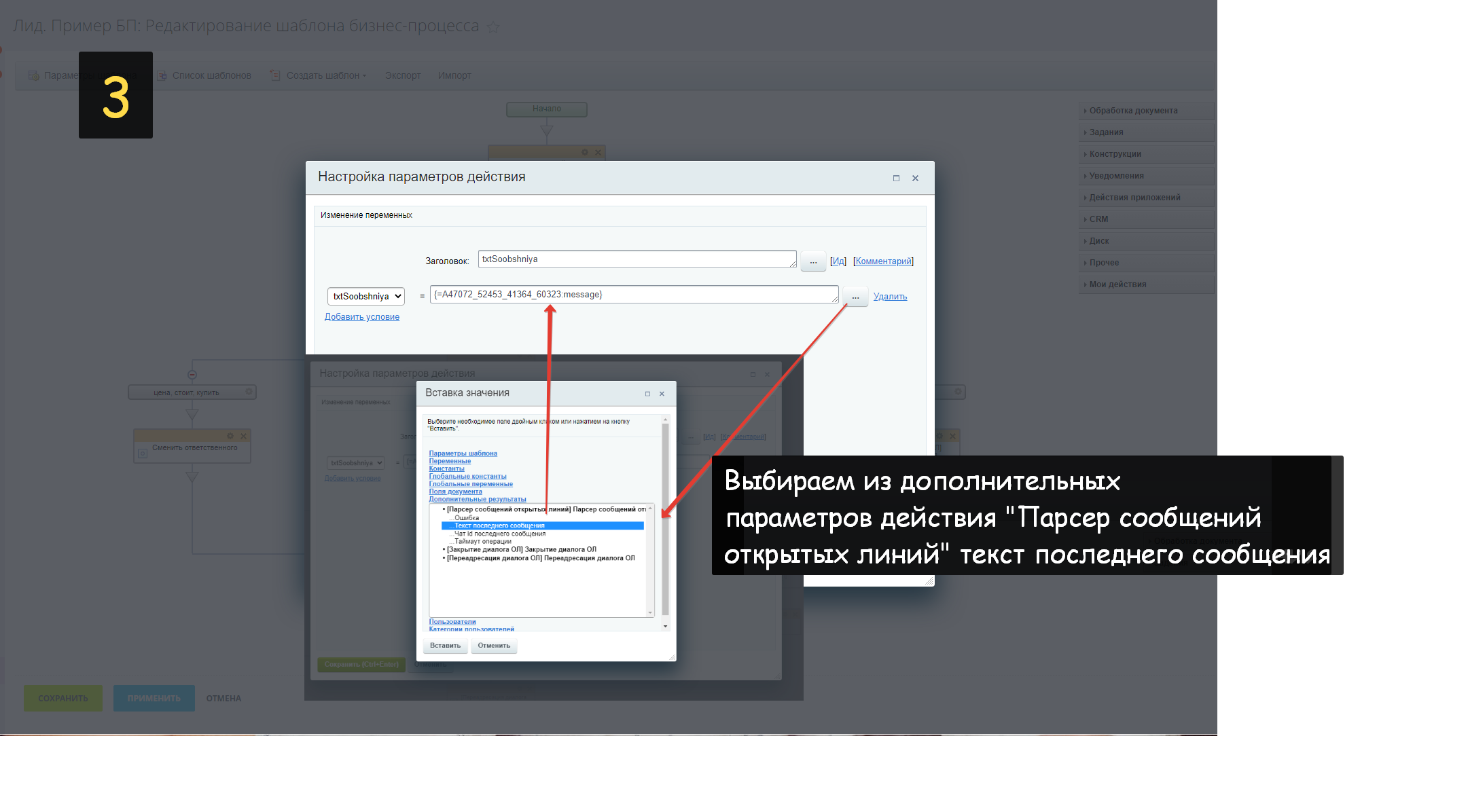Screen dimensions: 1468x812
Task: Open the Глобальные переменные section link
Action: pyautogui.click(x=470, y=484)
